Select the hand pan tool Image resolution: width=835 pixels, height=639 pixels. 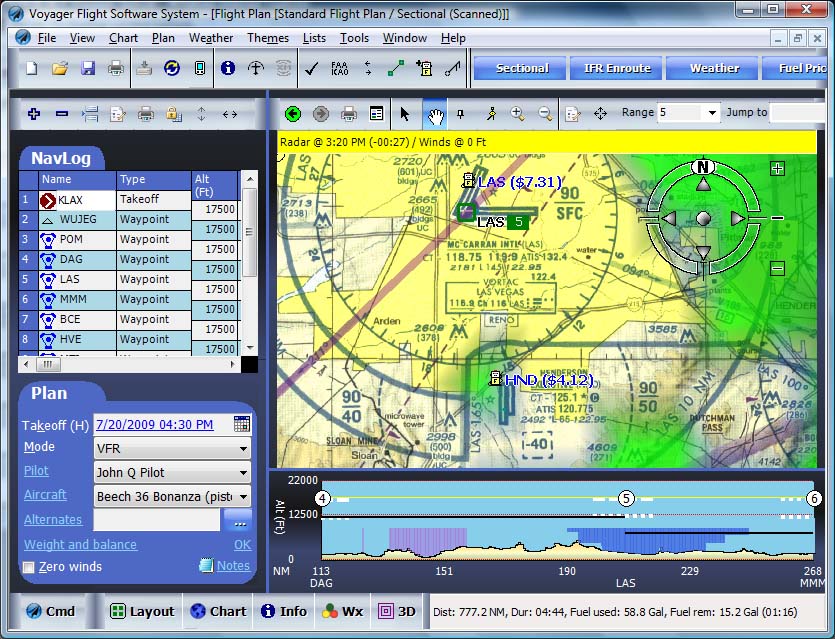(436, 114)
